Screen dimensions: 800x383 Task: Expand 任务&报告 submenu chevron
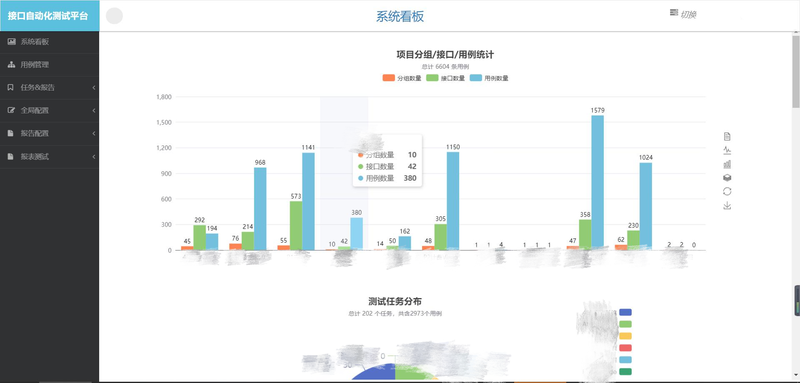pos(94,88)
